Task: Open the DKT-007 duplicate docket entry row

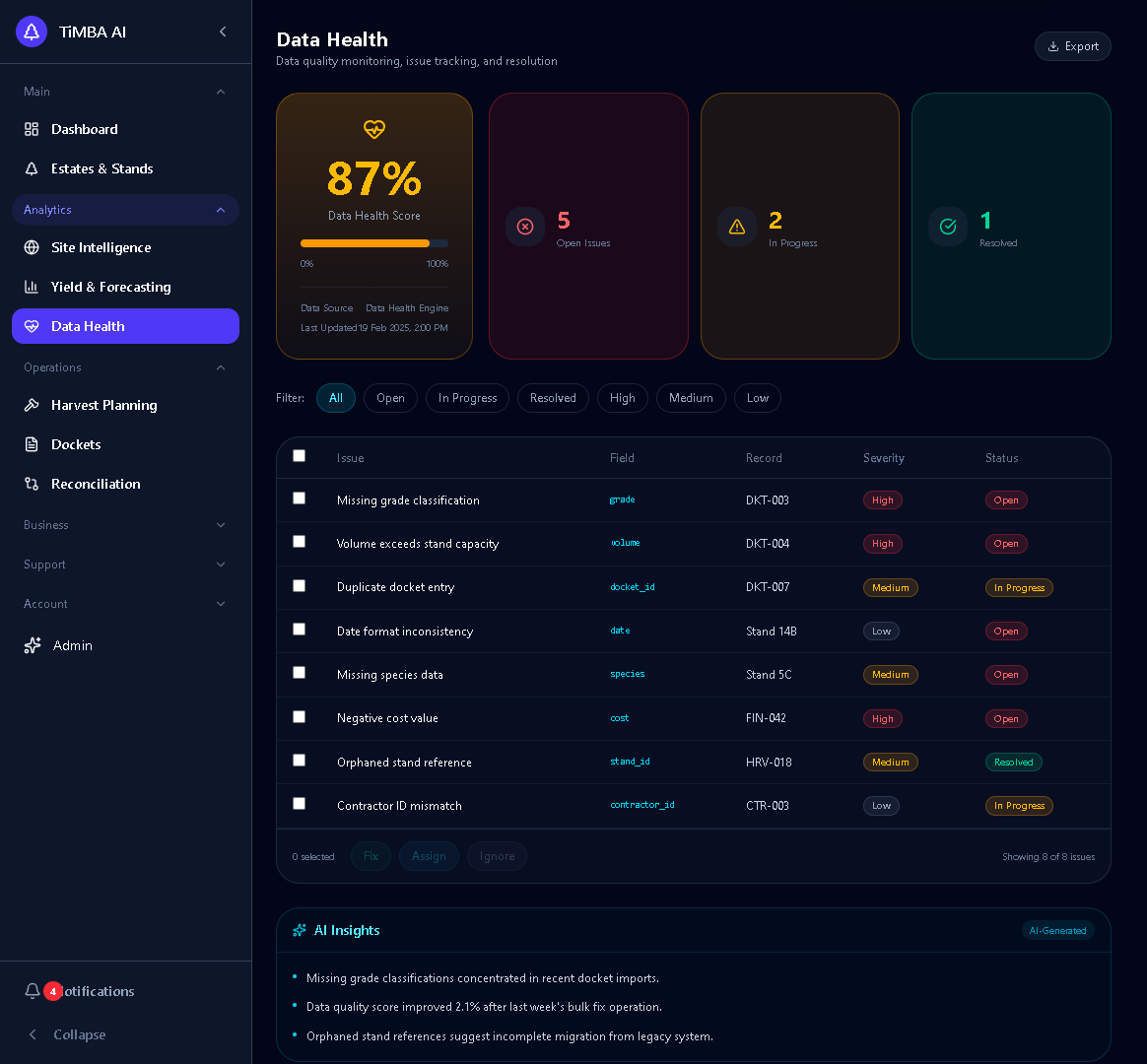Action: [x=394, y=587]
